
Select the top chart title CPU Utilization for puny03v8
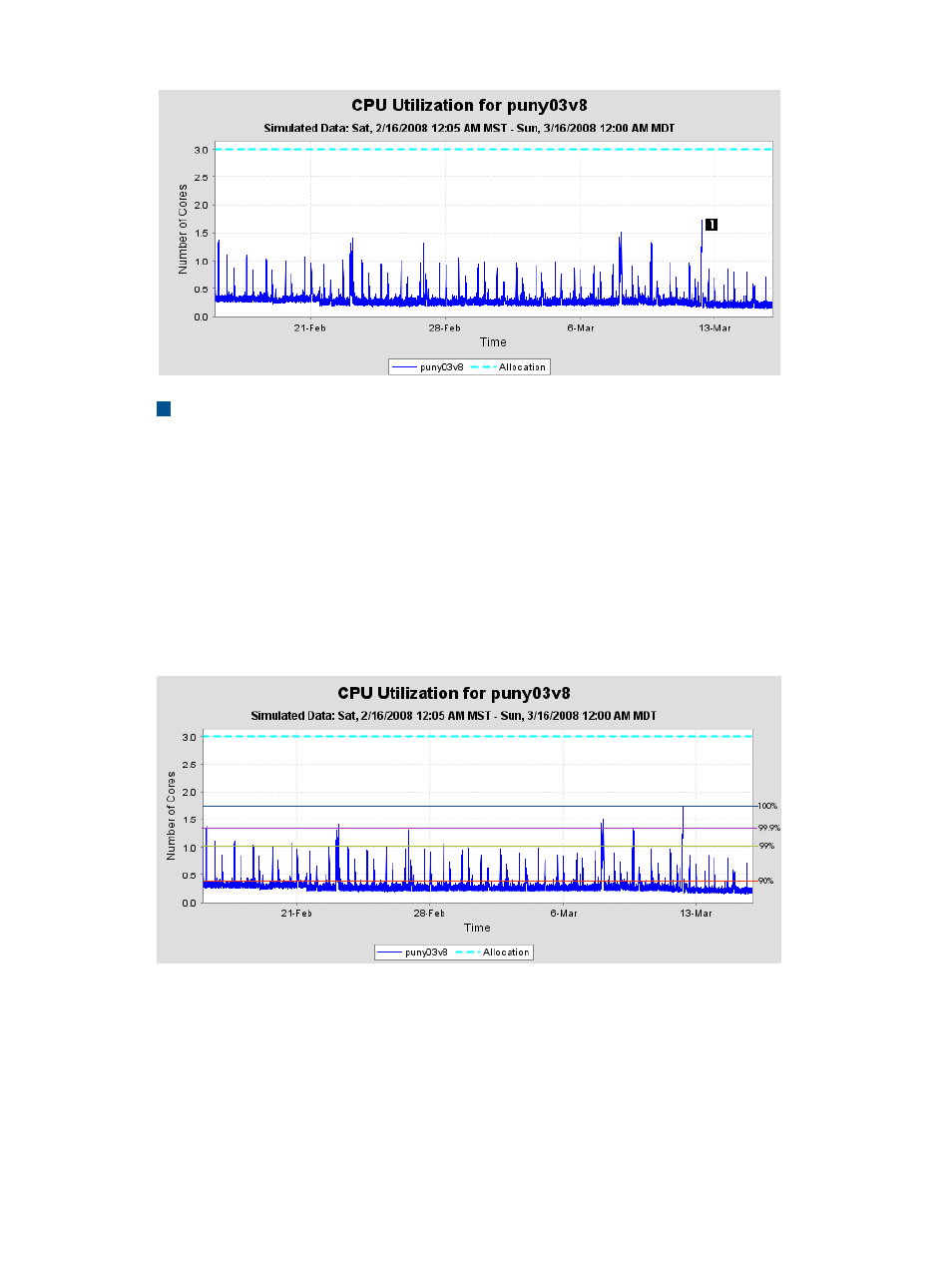469,105
